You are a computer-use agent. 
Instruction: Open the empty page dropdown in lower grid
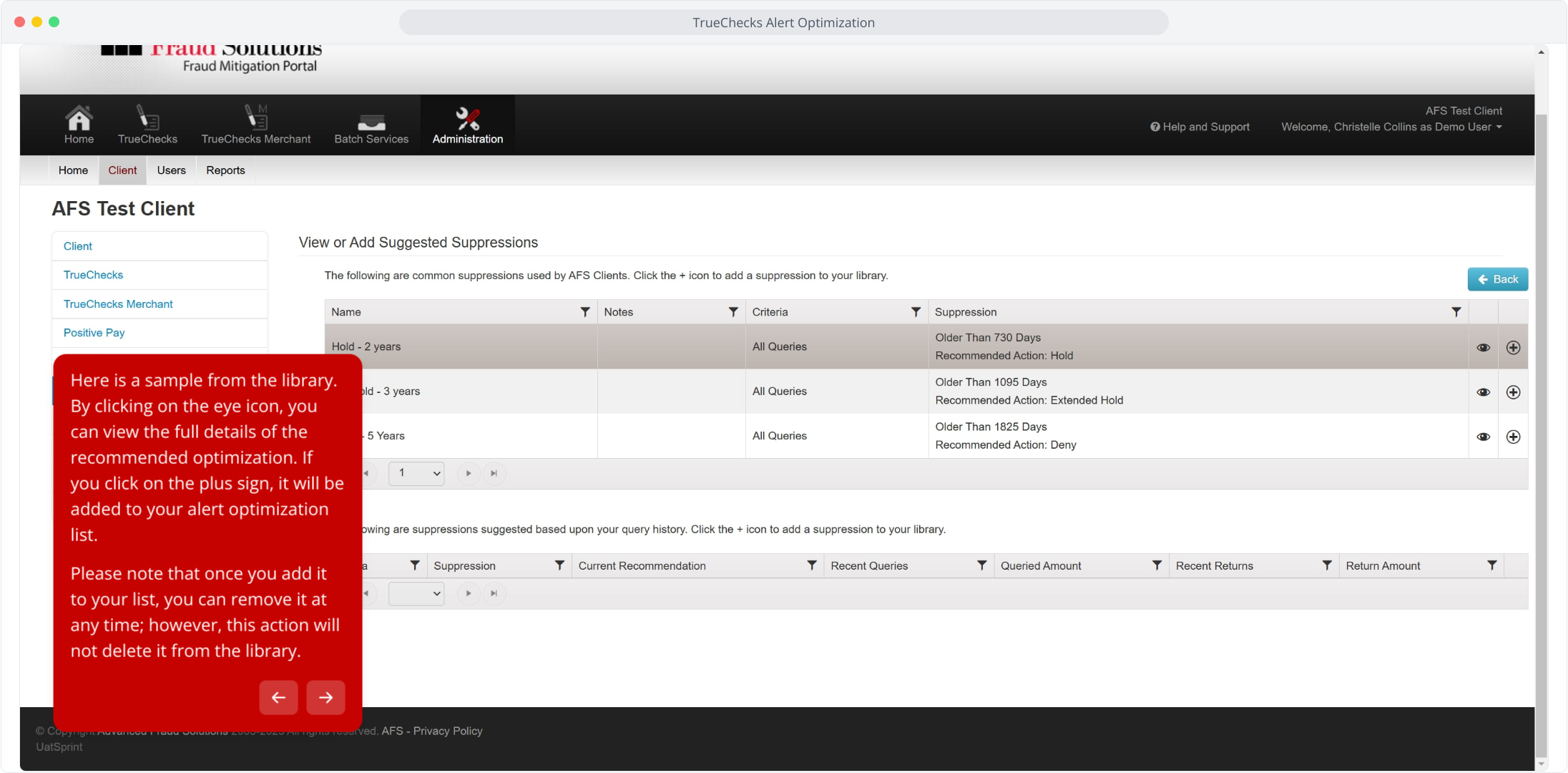416,593
